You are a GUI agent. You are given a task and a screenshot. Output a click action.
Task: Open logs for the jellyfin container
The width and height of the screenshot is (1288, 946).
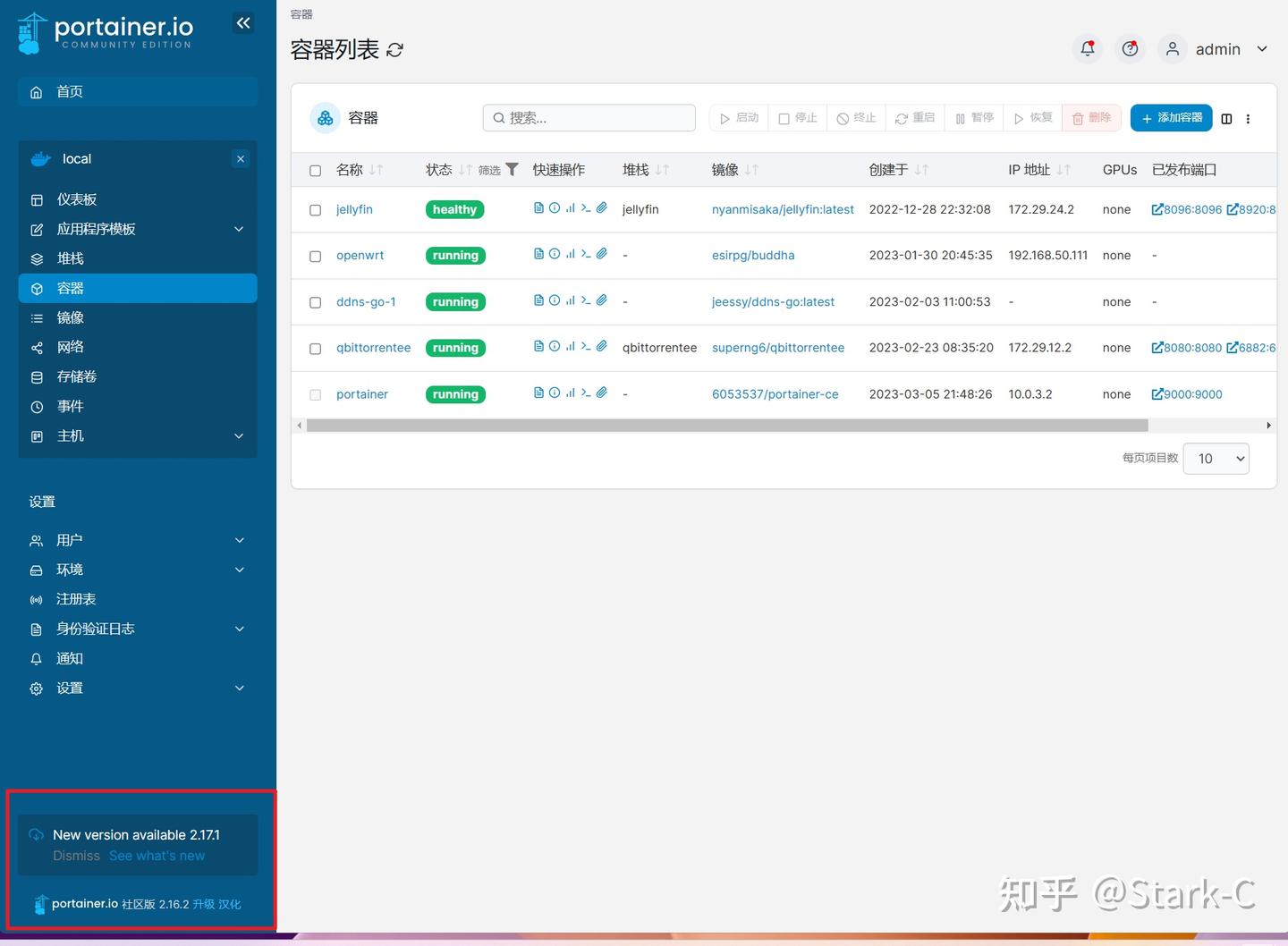tap(539, 207)
